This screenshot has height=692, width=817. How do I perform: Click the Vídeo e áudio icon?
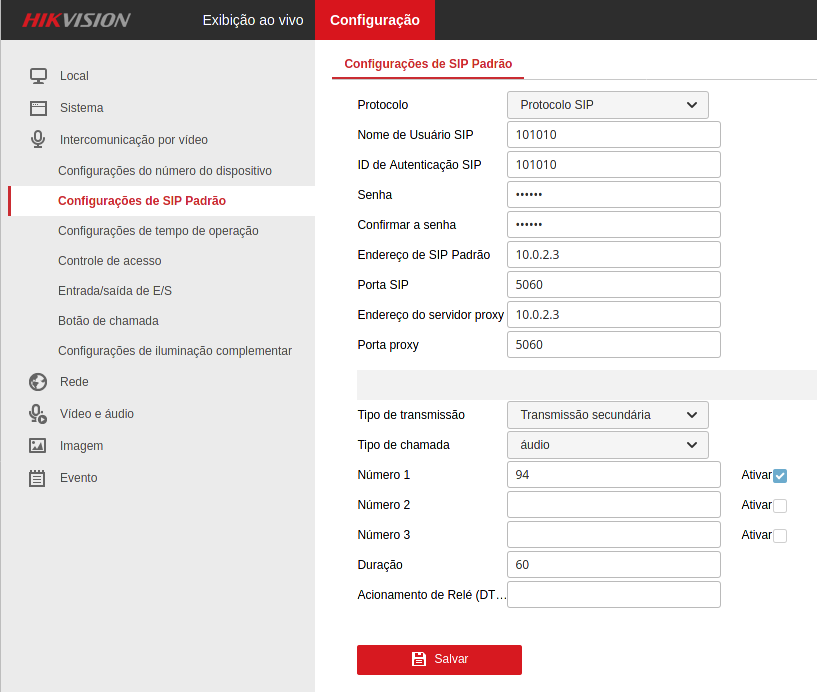pyautogui.click(x=38, y=414)
